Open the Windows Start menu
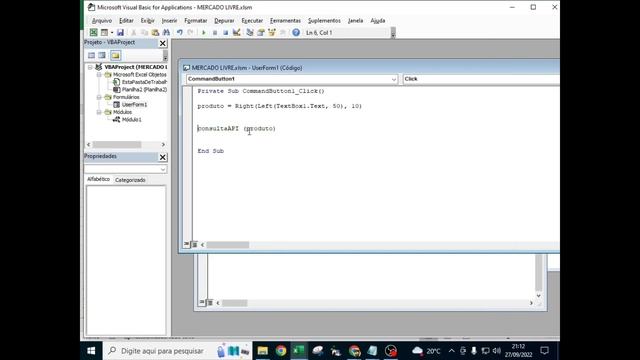The image size is (640, 360). pos(91,351)
